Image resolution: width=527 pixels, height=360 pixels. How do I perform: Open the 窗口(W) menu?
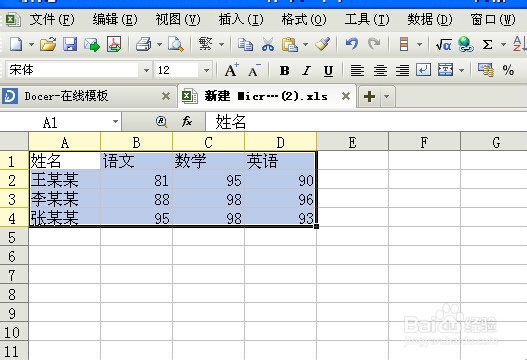pyautogui.click(x=493, y=19)
